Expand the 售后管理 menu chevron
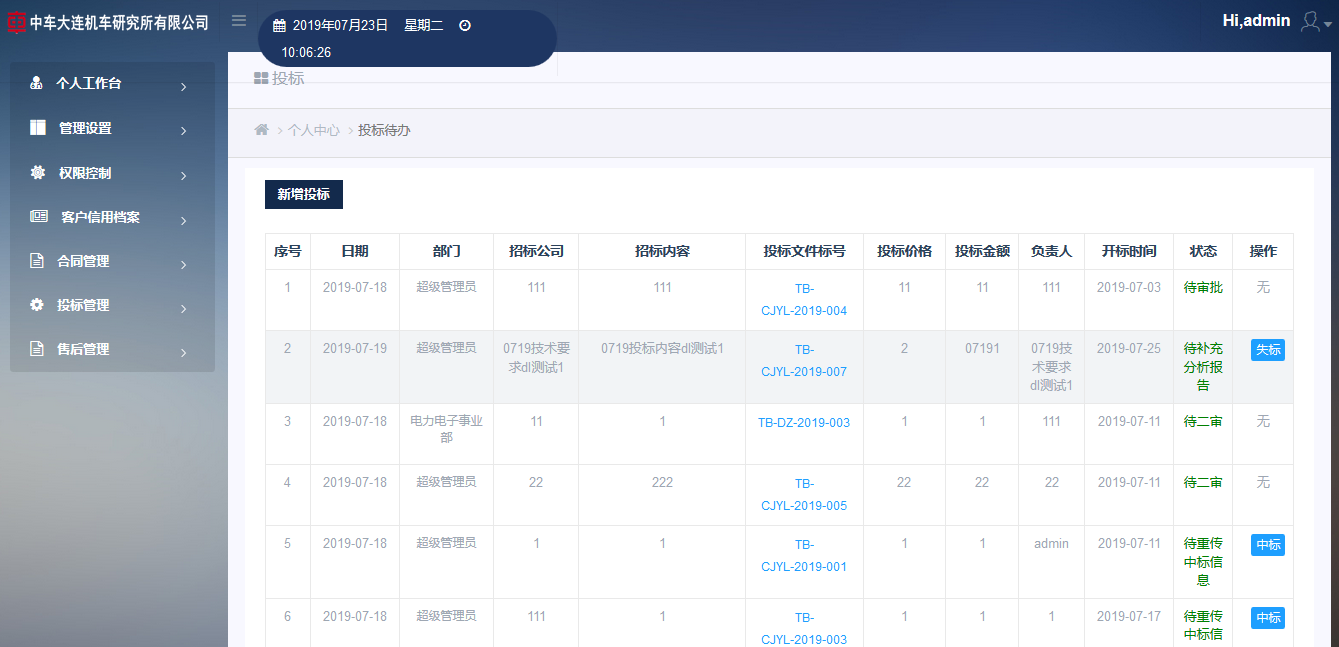The width and height of the screenshot is (1339, 647). click(184, 352)
